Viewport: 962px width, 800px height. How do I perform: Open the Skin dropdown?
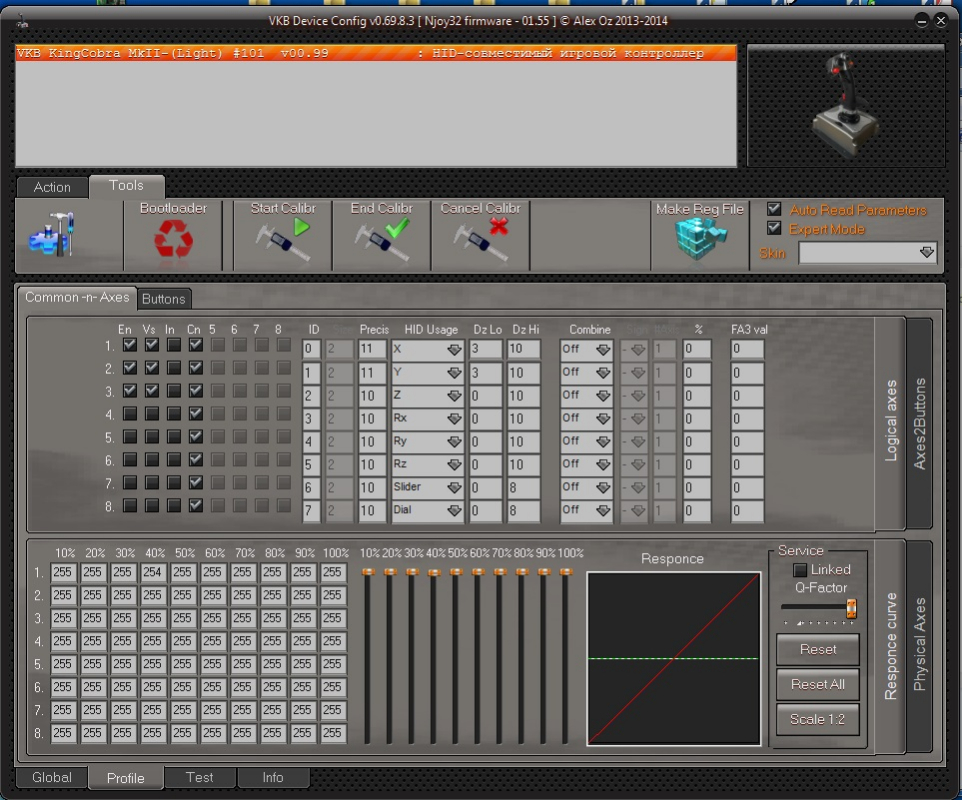[x=867, y=253]
